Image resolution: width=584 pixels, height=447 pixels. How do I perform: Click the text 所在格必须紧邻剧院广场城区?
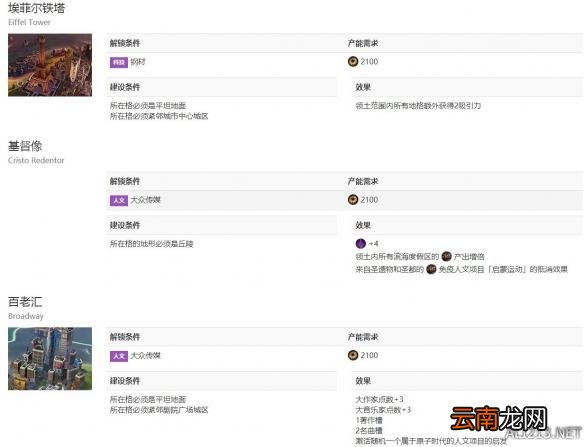[159, 410]
